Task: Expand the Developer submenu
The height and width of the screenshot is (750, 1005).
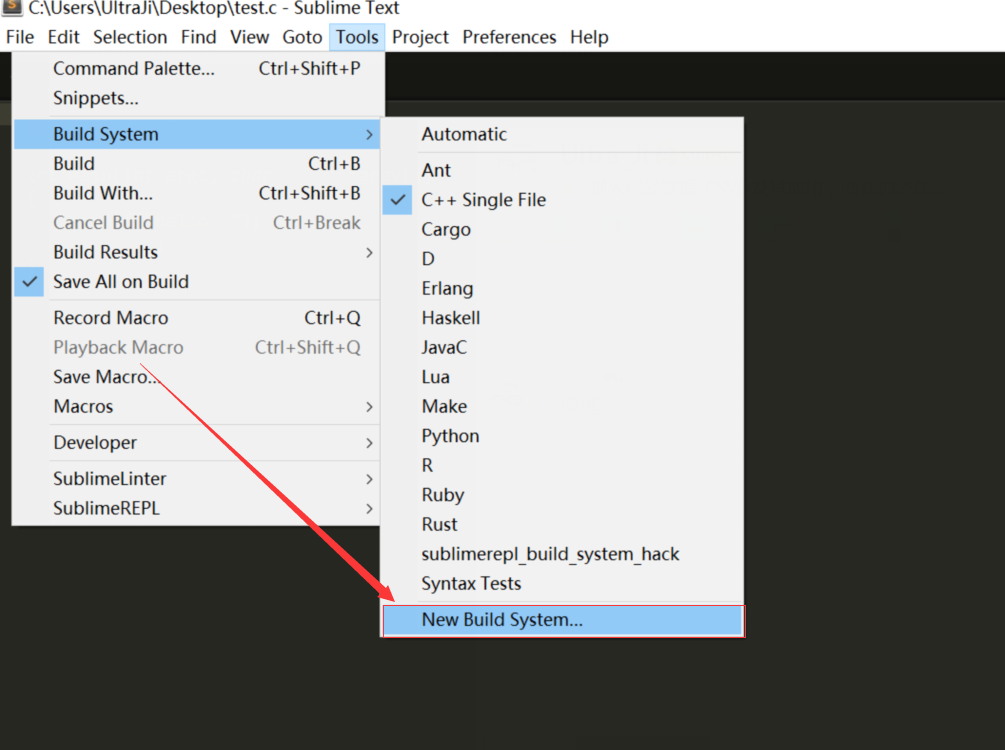Action: coord(197,442)
